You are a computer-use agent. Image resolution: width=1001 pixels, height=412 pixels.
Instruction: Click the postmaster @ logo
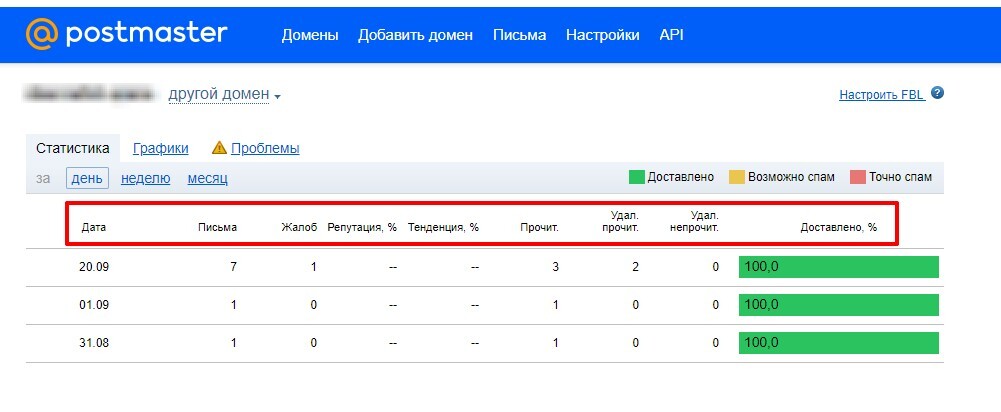[x=126, y=33]
